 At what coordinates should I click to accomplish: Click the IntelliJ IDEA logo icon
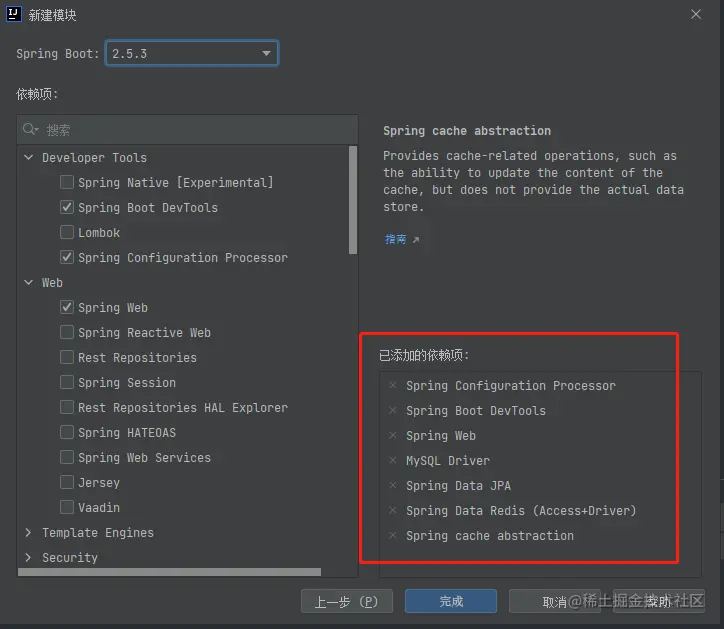pyautogui.click(x=13, y=14)
